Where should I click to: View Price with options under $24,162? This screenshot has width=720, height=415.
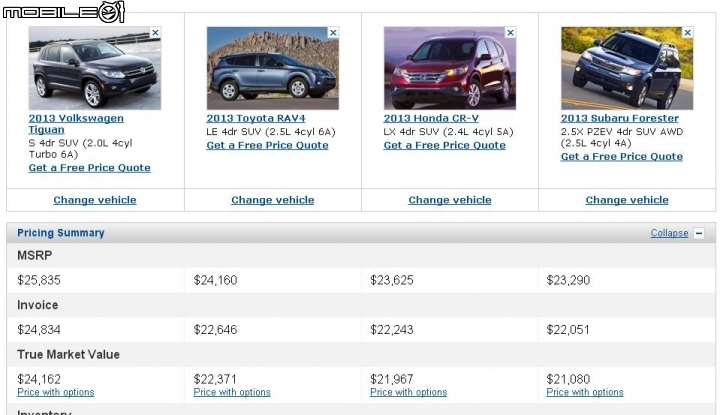[x=56, y=393]
